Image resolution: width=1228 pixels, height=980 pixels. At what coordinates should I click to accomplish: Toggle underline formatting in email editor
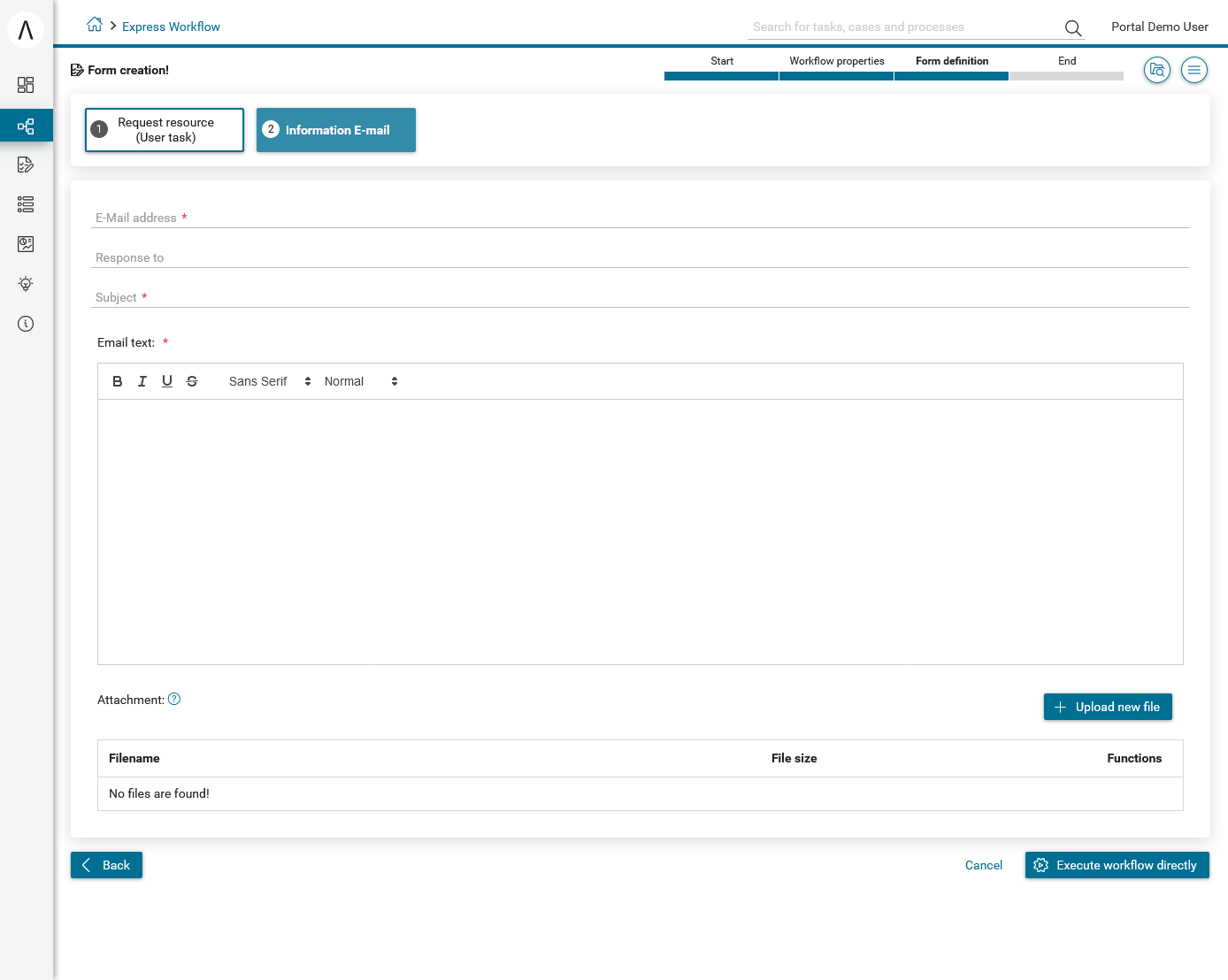click(167, 381)
